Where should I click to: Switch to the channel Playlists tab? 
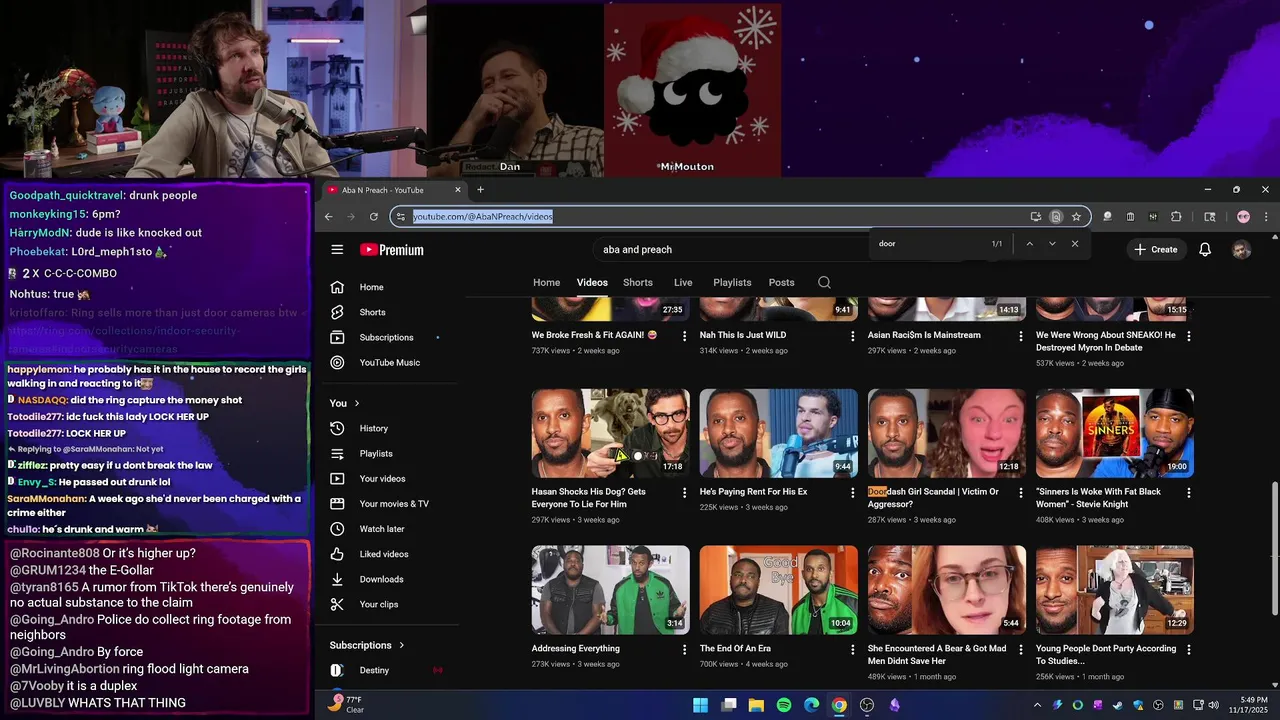pos(732,282)
